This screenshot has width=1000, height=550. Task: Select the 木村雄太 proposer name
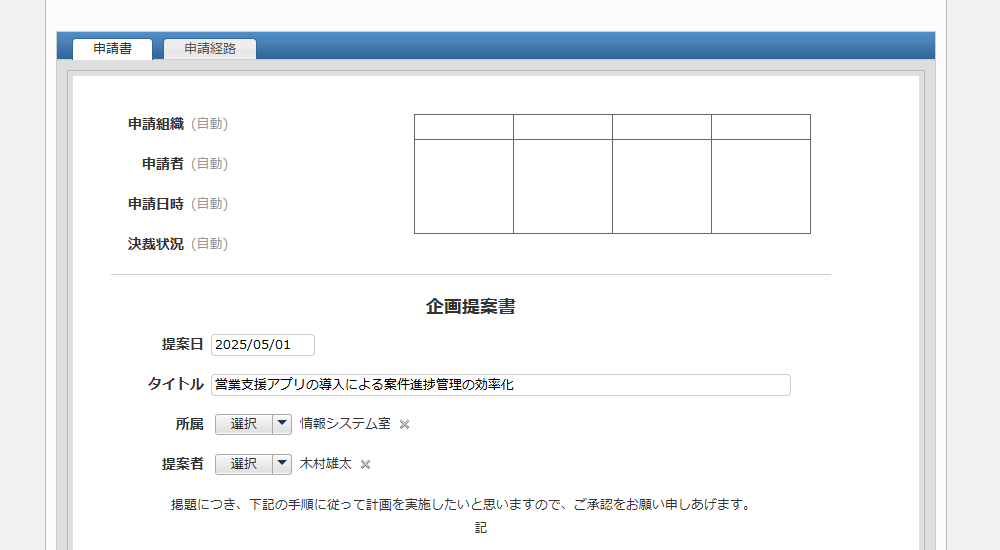(x=326, y=464)
